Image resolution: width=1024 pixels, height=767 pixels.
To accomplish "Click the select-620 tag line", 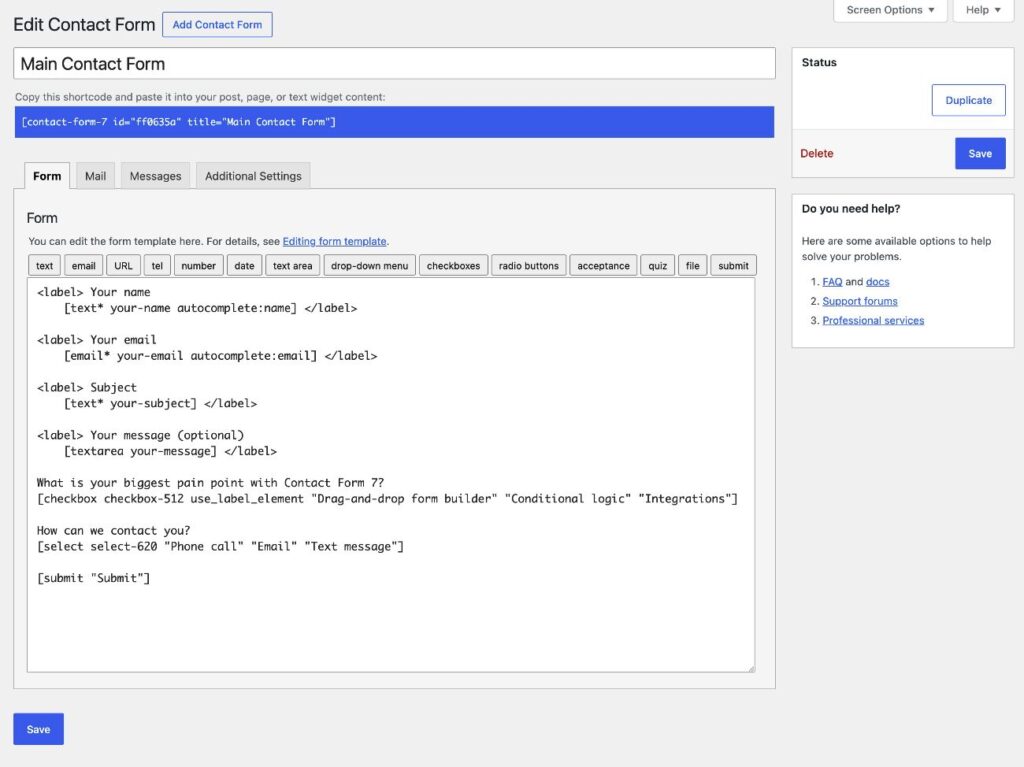I will (220, 547).
